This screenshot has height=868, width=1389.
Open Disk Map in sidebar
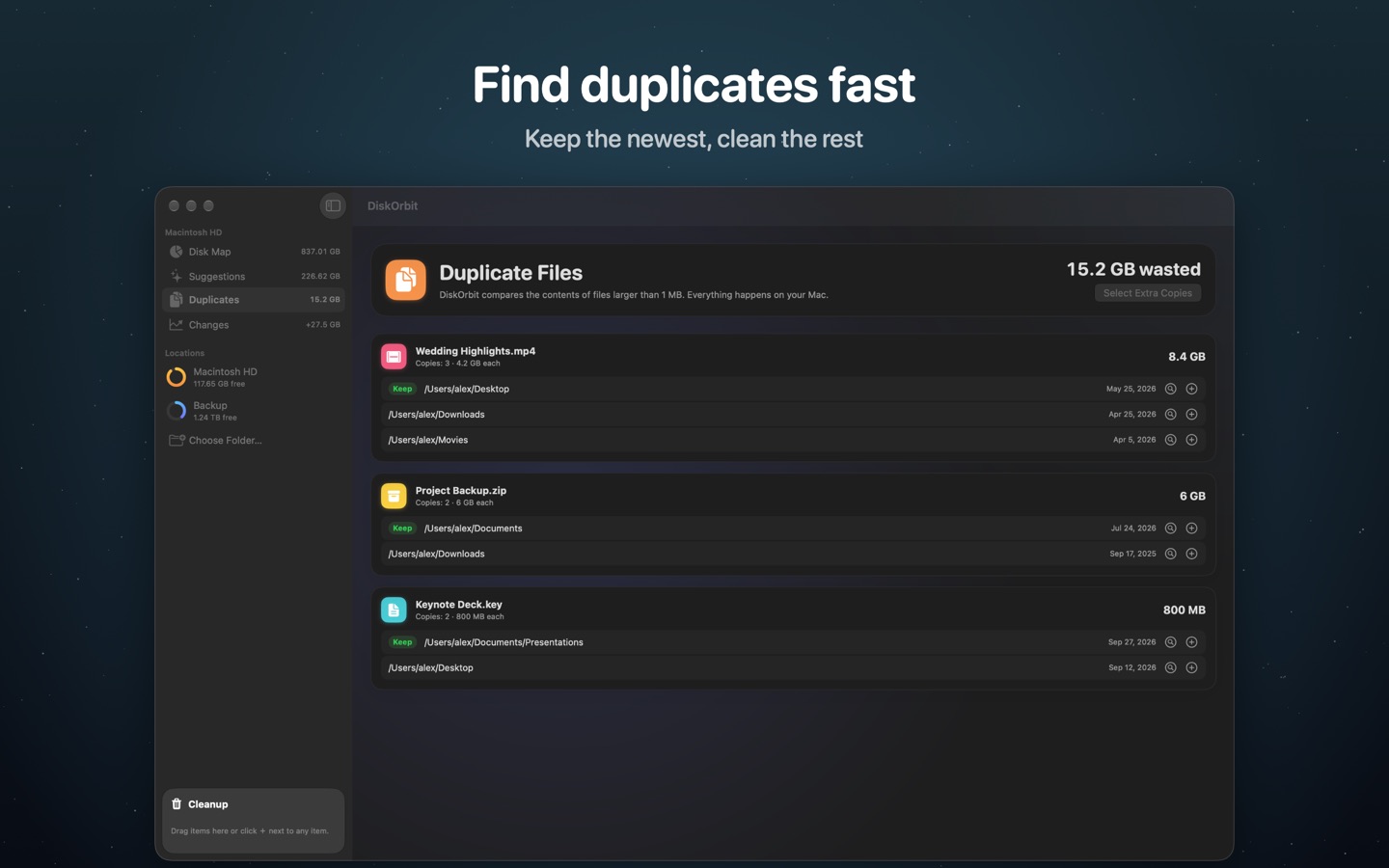click(x=254, y=252)
